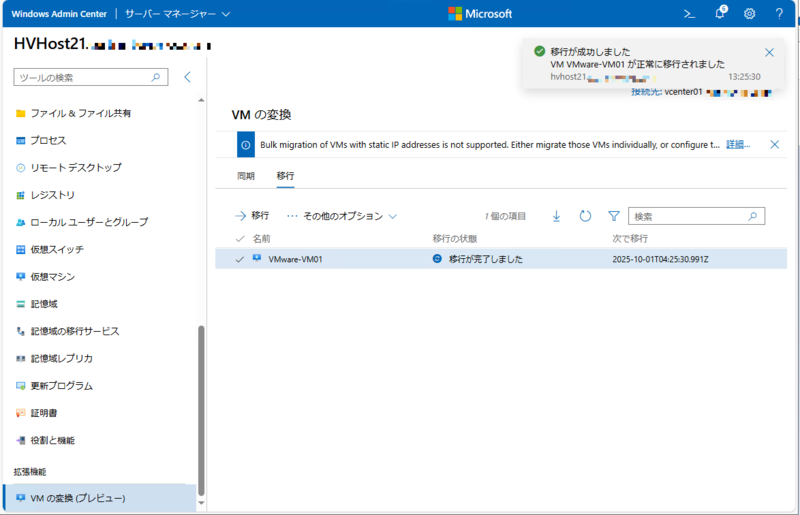Viewport: 800px width, 515px height.
Task: Click the tool search magnifier icon
Action: pyautogui.click(x=156, y=77)
